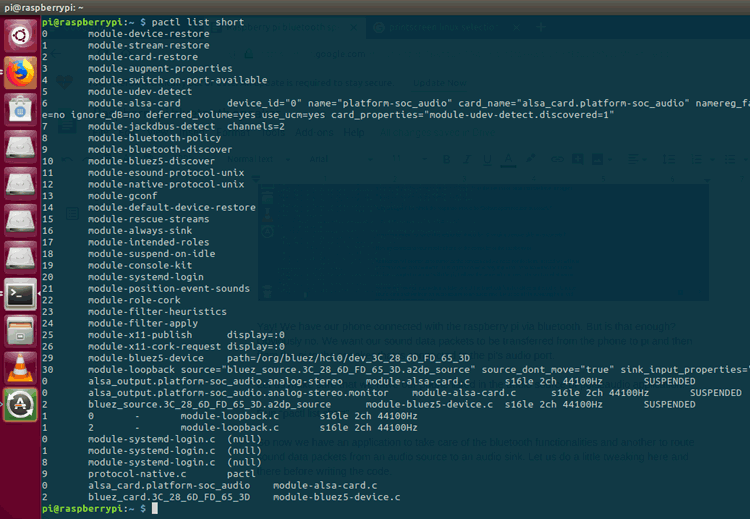Select the 'module-card-restore' line
The width and height of the screenshot is (750, 519).
[x=143, y=56]
